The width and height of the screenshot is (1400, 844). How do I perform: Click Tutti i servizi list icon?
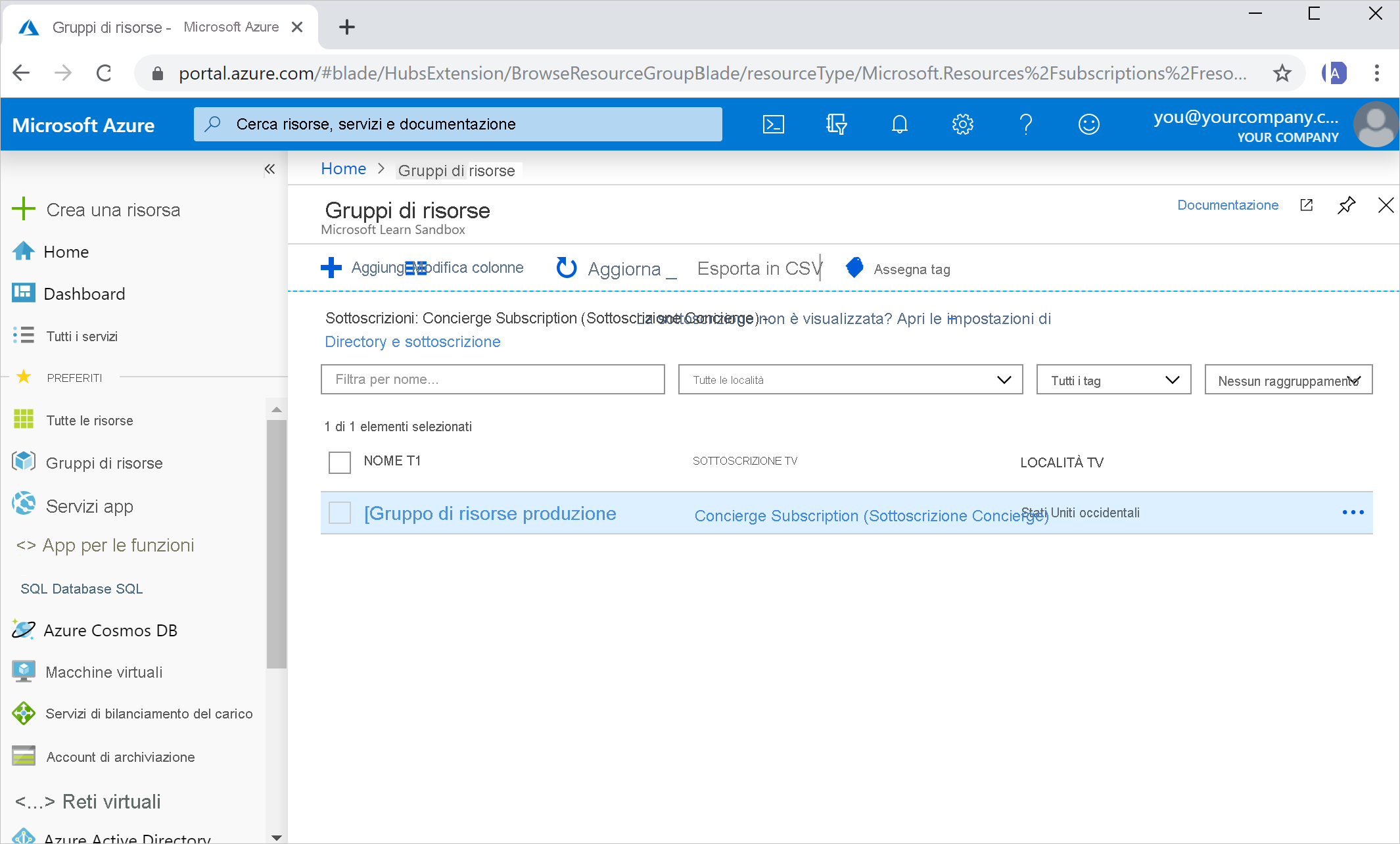(24, 335)
